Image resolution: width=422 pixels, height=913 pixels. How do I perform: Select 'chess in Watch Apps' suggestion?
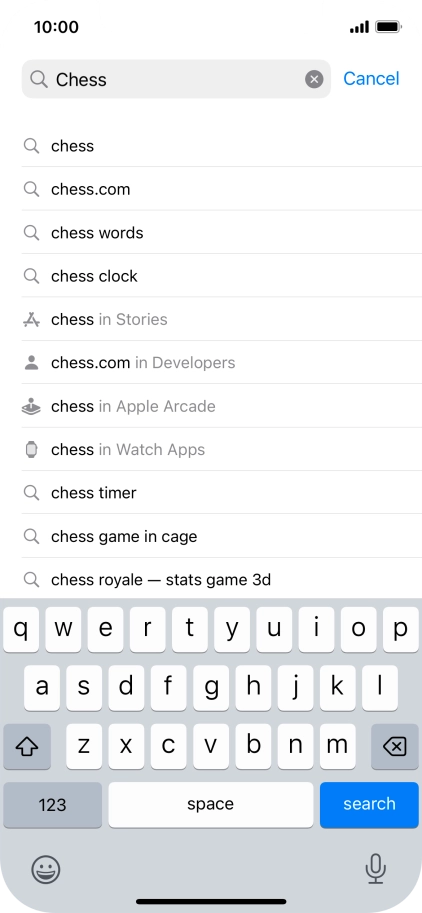tap(222, 450)
